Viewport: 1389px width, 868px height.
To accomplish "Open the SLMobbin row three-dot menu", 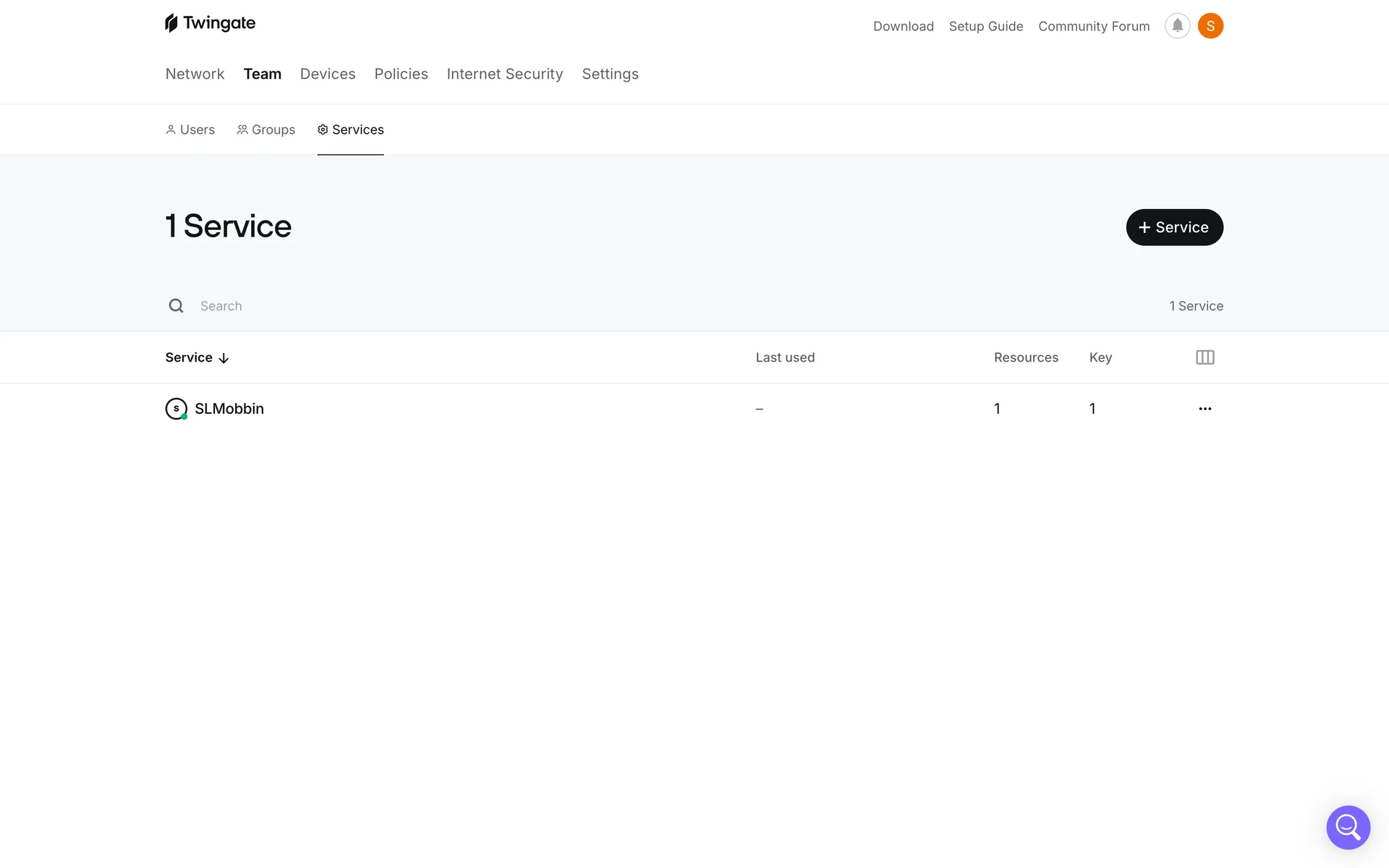I will [x=1205, y=409].
